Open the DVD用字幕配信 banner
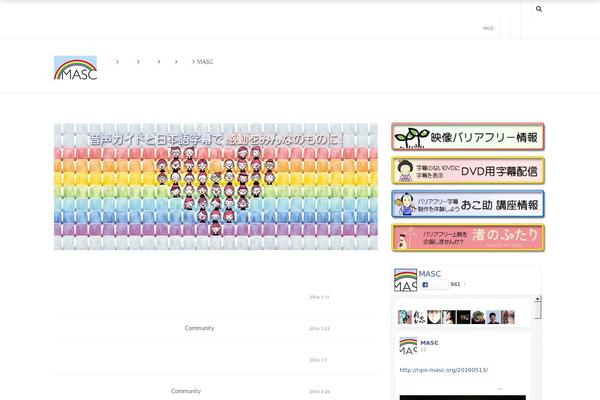The height and width of the screenshot is (400, 600). (x=468, y=170)
